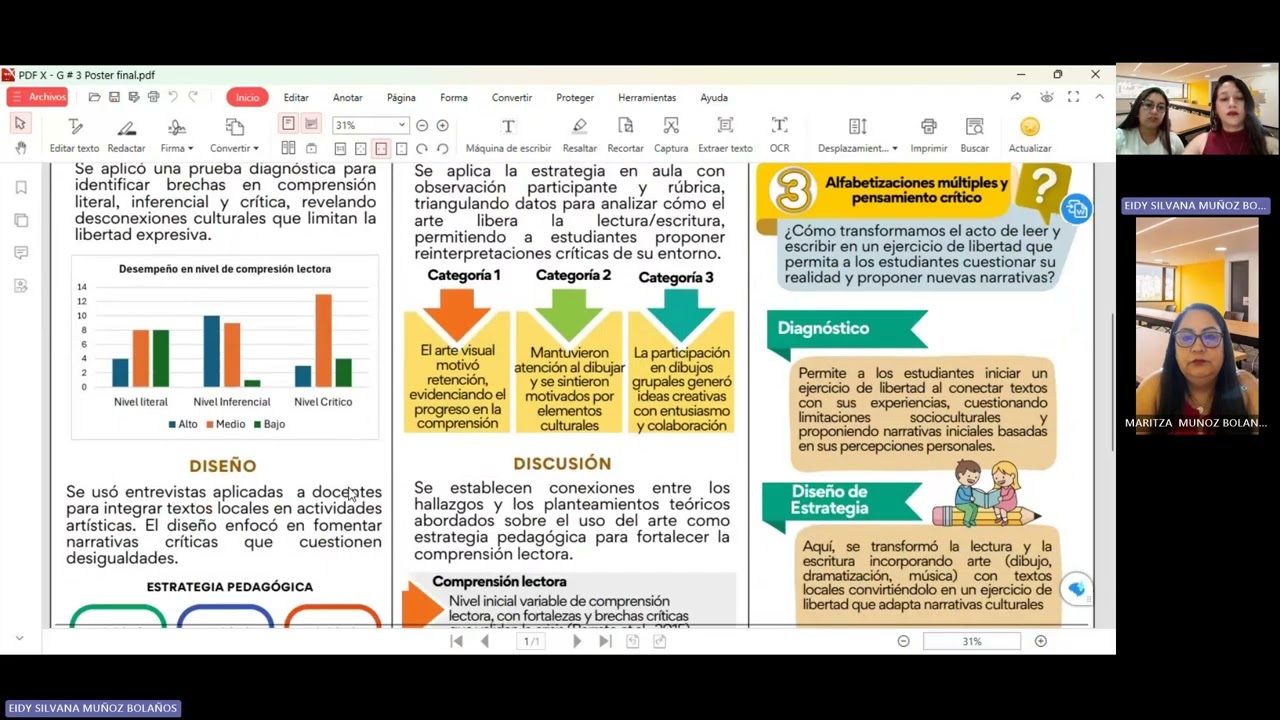Select the Máquina de escribir tool
The height and width of the screenshot is (720, 1280).
click(508, 135)
